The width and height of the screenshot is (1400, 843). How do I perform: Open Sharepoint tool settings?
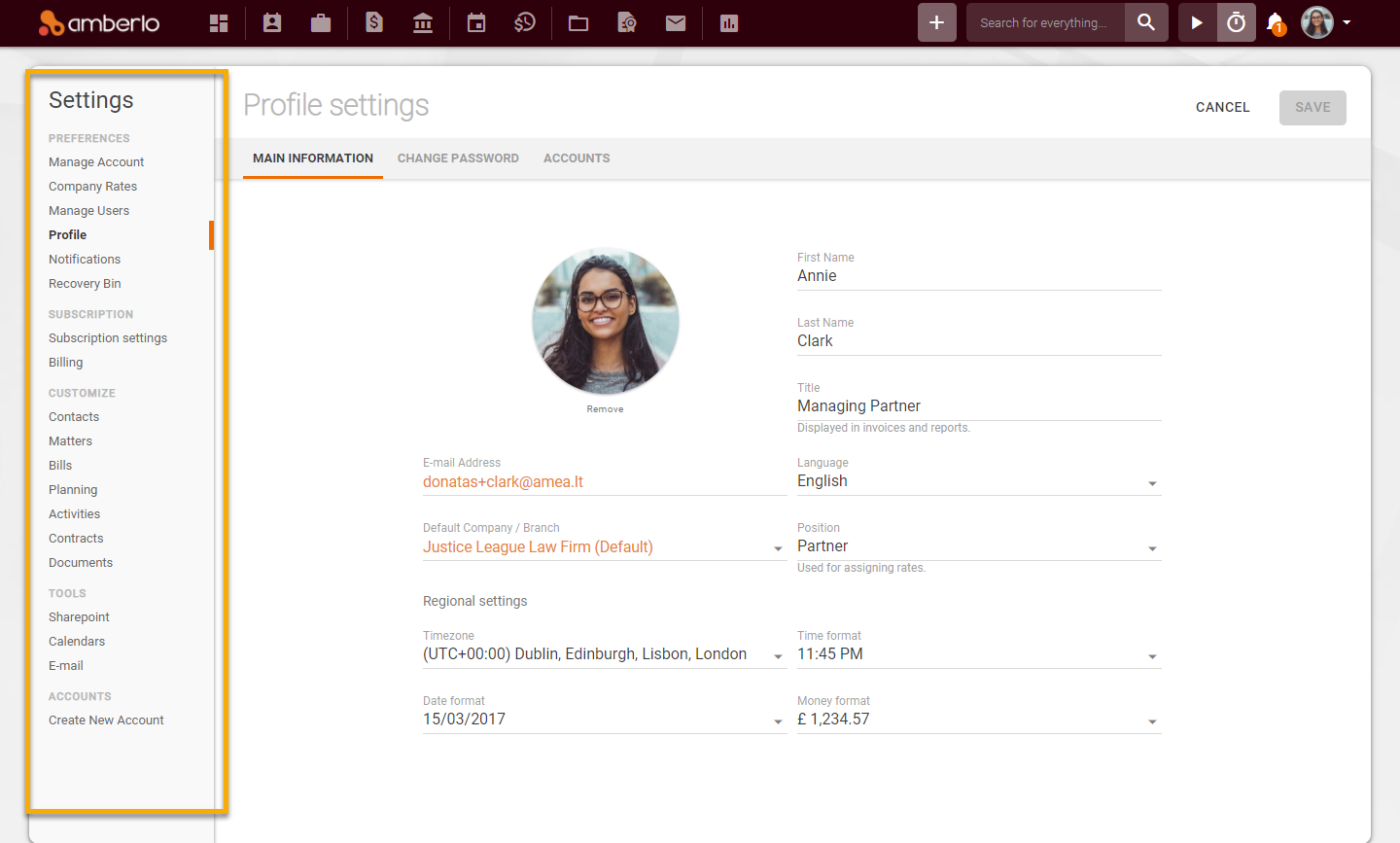[x=79, y=617]
